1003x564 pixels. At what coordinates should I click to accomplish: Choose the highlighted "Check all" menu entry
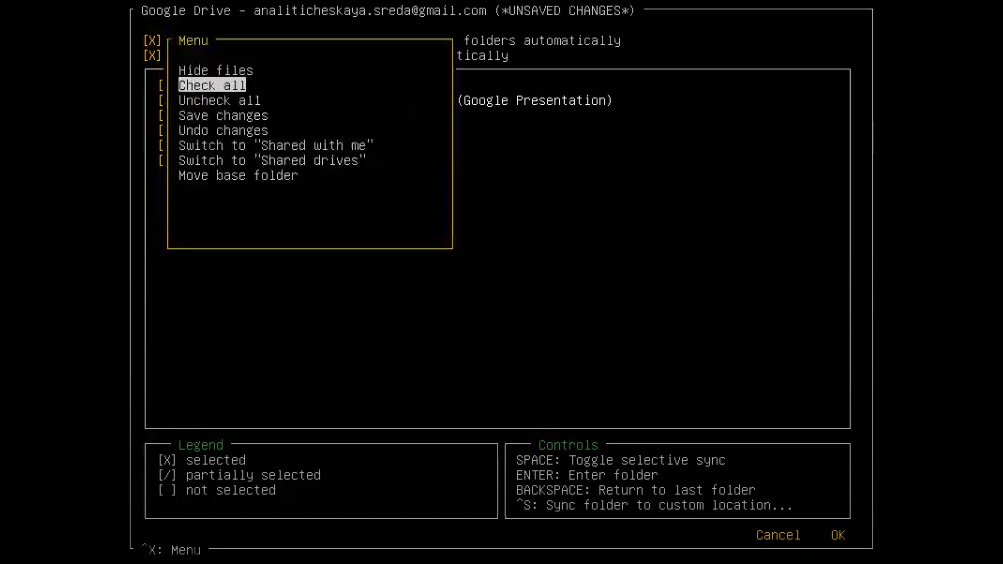tap(212, 85)
